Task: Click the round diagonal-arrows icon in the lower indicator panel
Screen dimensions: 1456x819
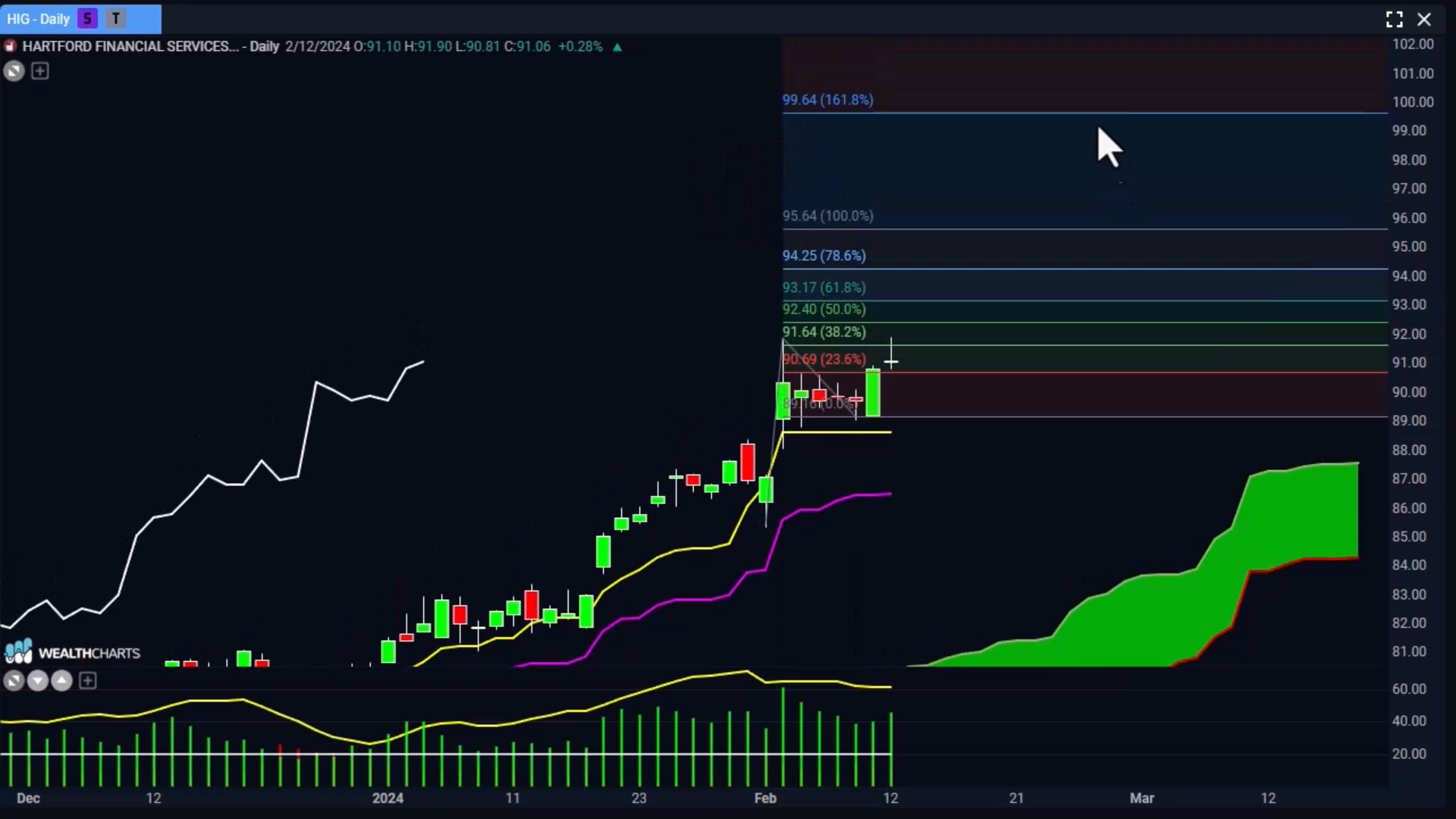Action: [x=14, y=681]
